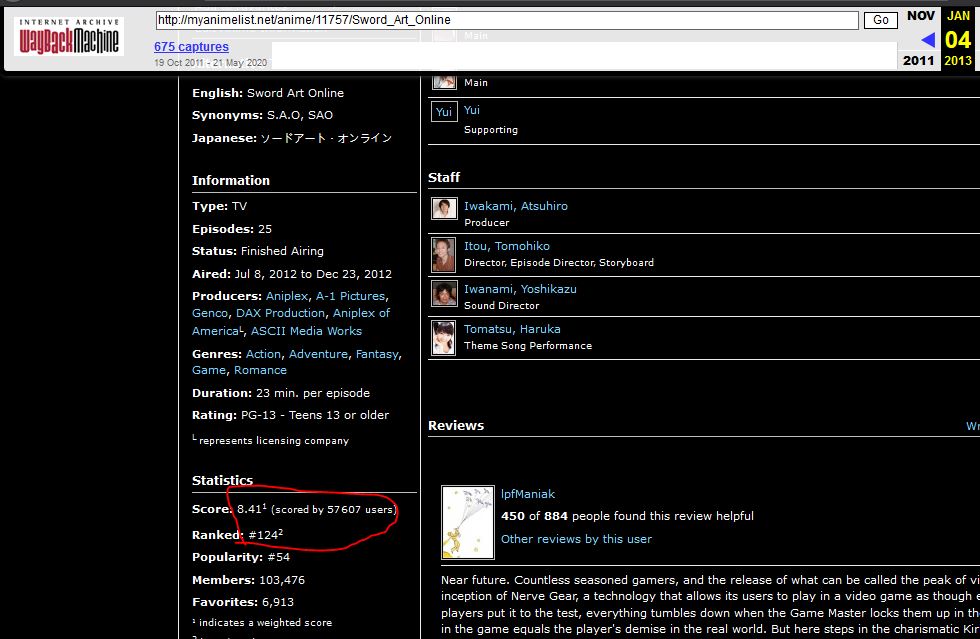
Task: Open Iwakami Atsuhiro's staff thumbnail
Action: click(444, 208)
